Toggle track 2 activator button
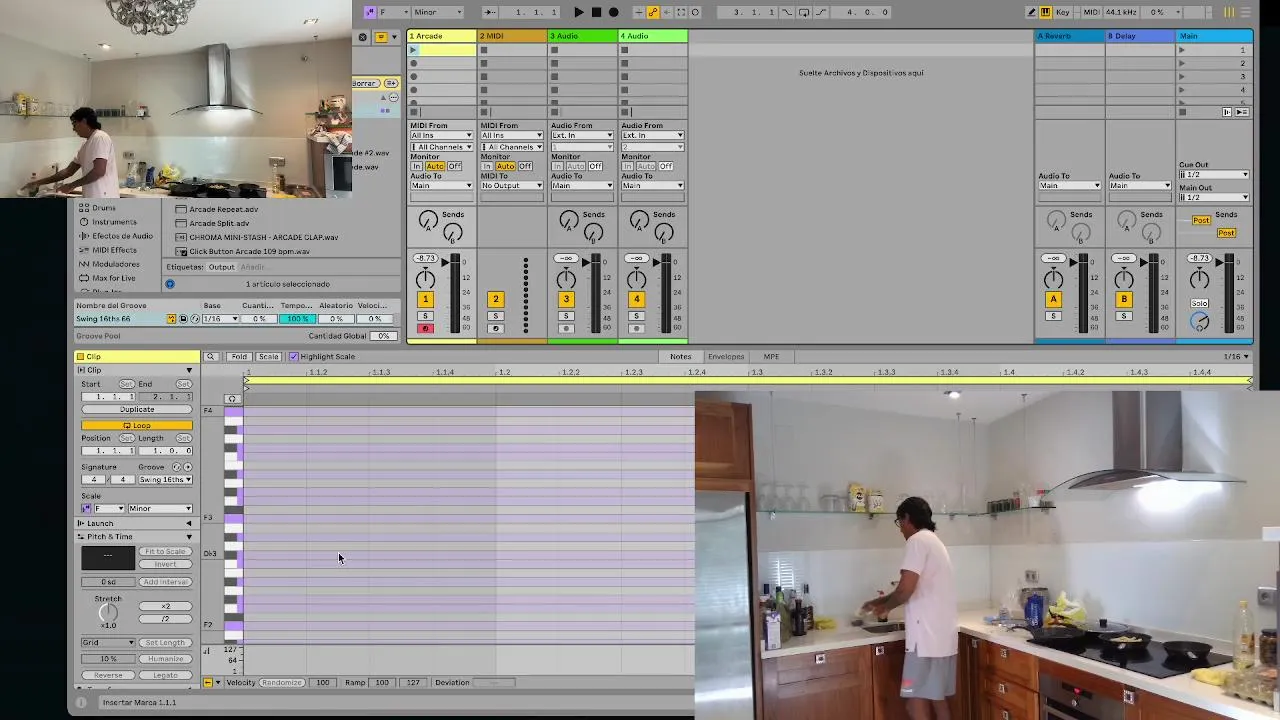 495,299
